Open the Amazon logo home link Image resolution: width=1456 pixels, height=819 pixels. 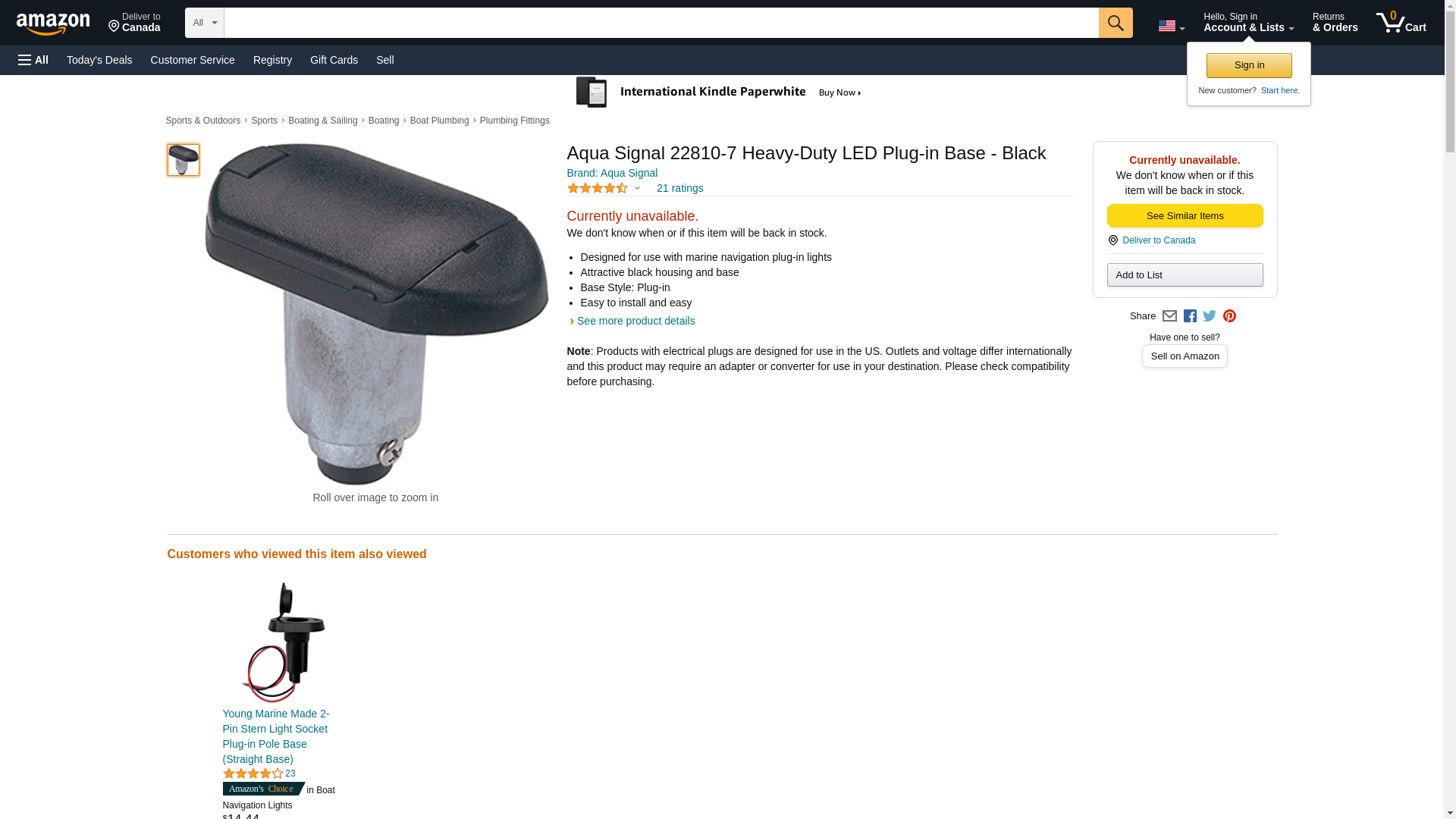53,24
